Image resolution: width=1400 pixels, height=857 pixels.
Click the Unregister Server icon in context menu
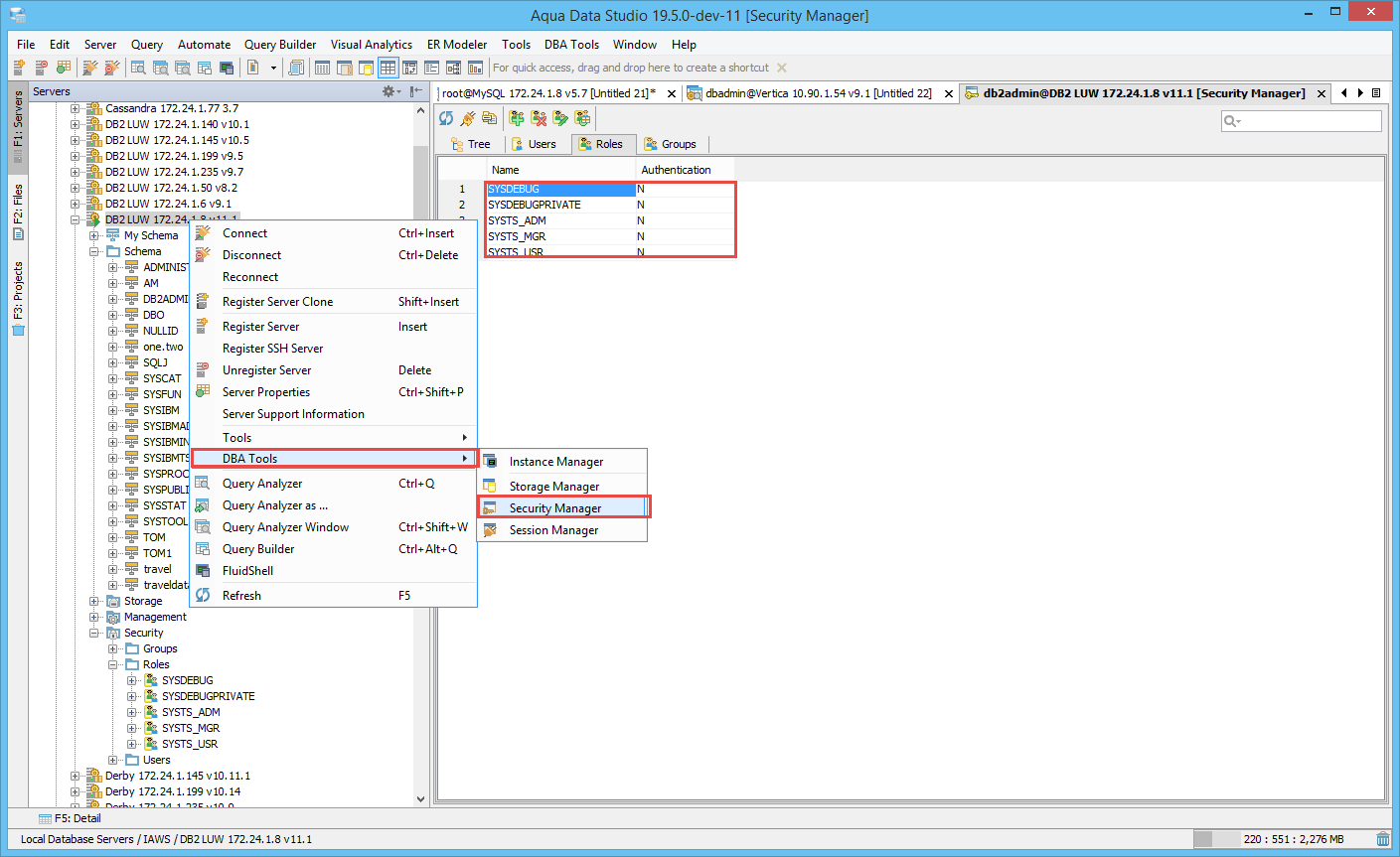click(203, 370)
